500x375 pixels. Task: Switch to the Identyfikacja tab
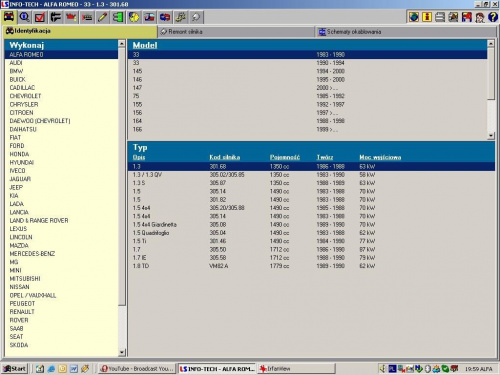click(x=79, y=31)
